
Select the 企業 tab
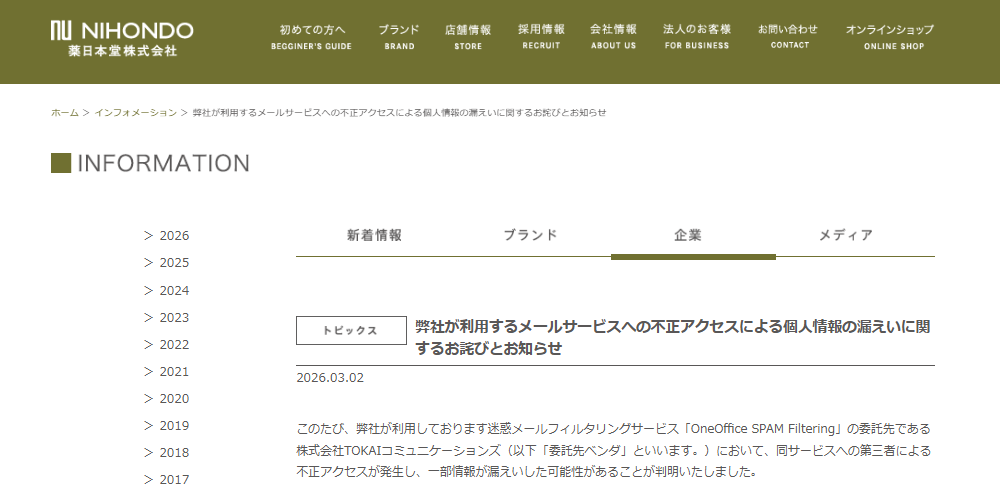[x=689, y=236]
